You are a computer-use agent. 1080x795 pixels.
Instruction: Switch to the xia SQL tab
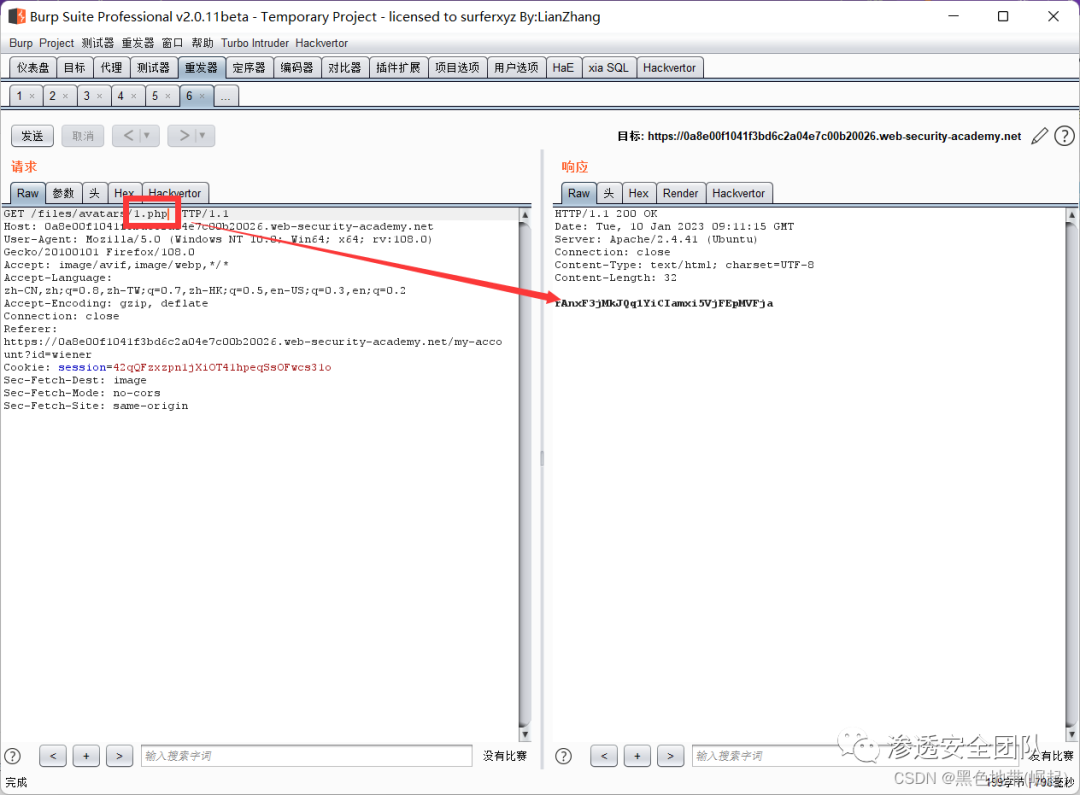[608, 68]
